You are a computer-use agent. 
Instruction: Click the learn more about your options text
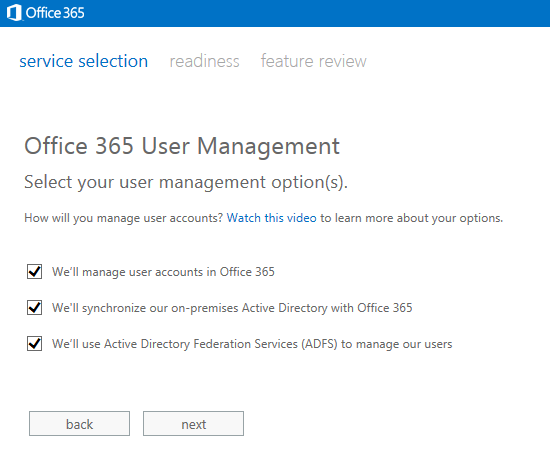[411, 218]
